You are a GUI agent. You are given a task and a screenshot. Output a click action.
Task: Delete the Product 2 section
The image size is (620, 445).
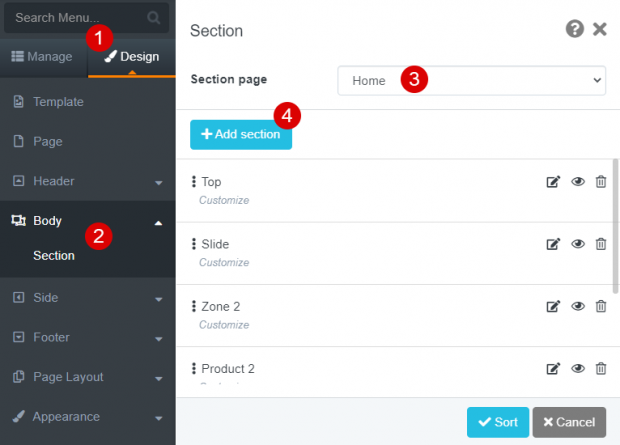point(601,369)
